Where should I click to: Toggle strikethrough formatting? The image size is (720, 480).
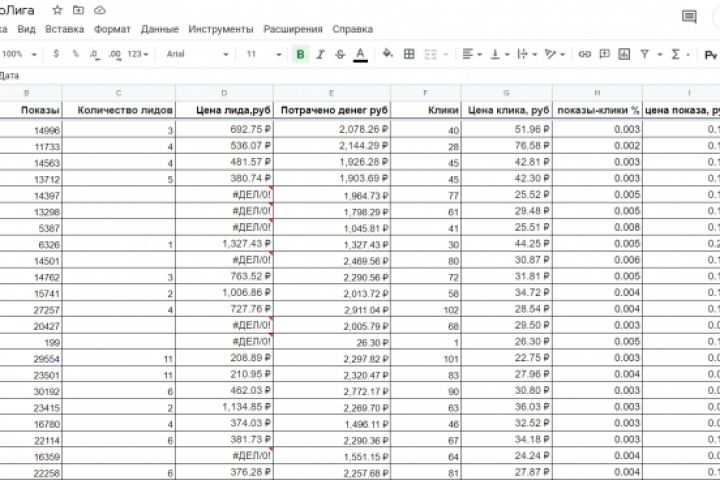[x=340, y=54]
